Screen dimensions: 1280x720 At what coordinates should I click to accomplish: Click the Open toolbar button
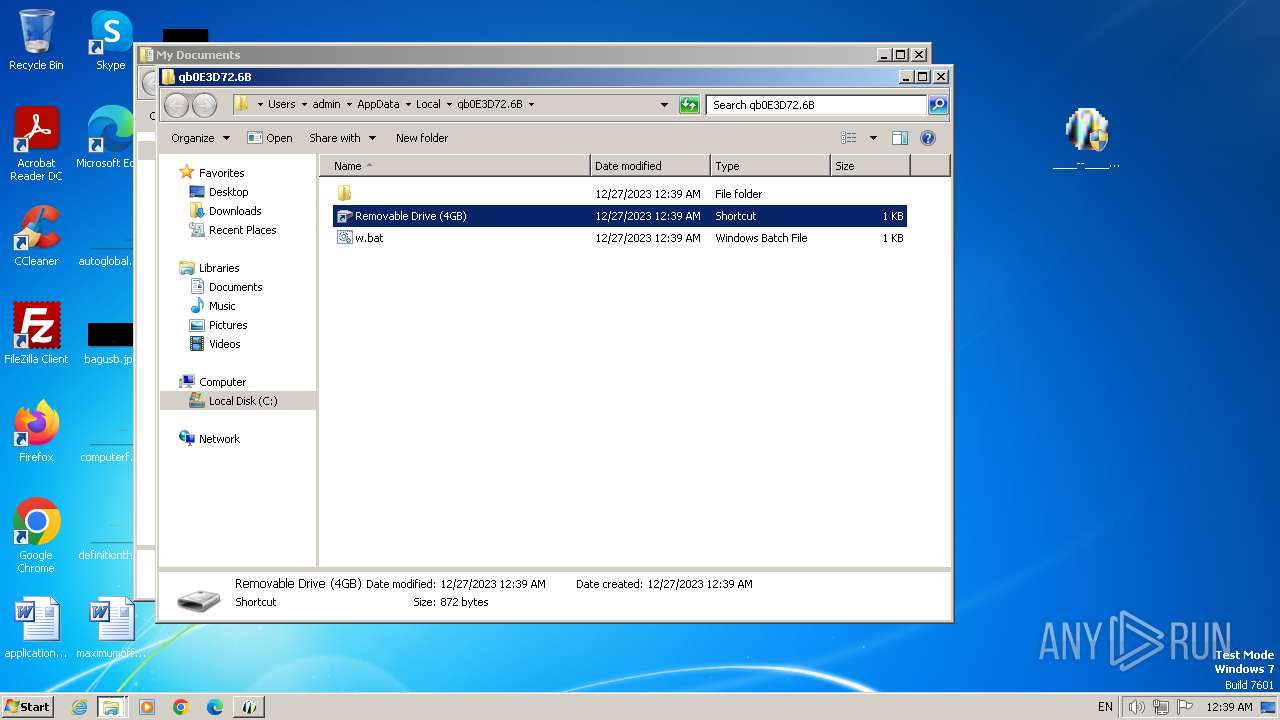pyautogui.click(x=270, y=138)
